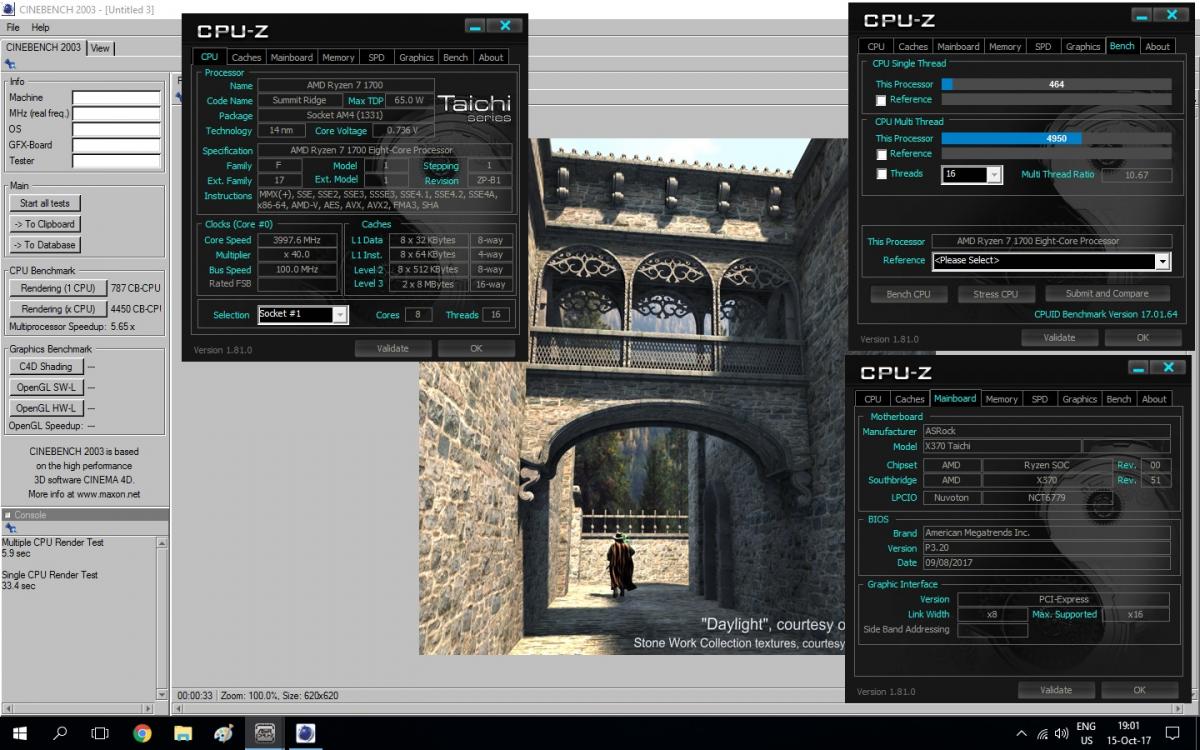Open File Explorer from the taskbar
The height and width of the screenshot is (750, 1200).
[183, 733]
